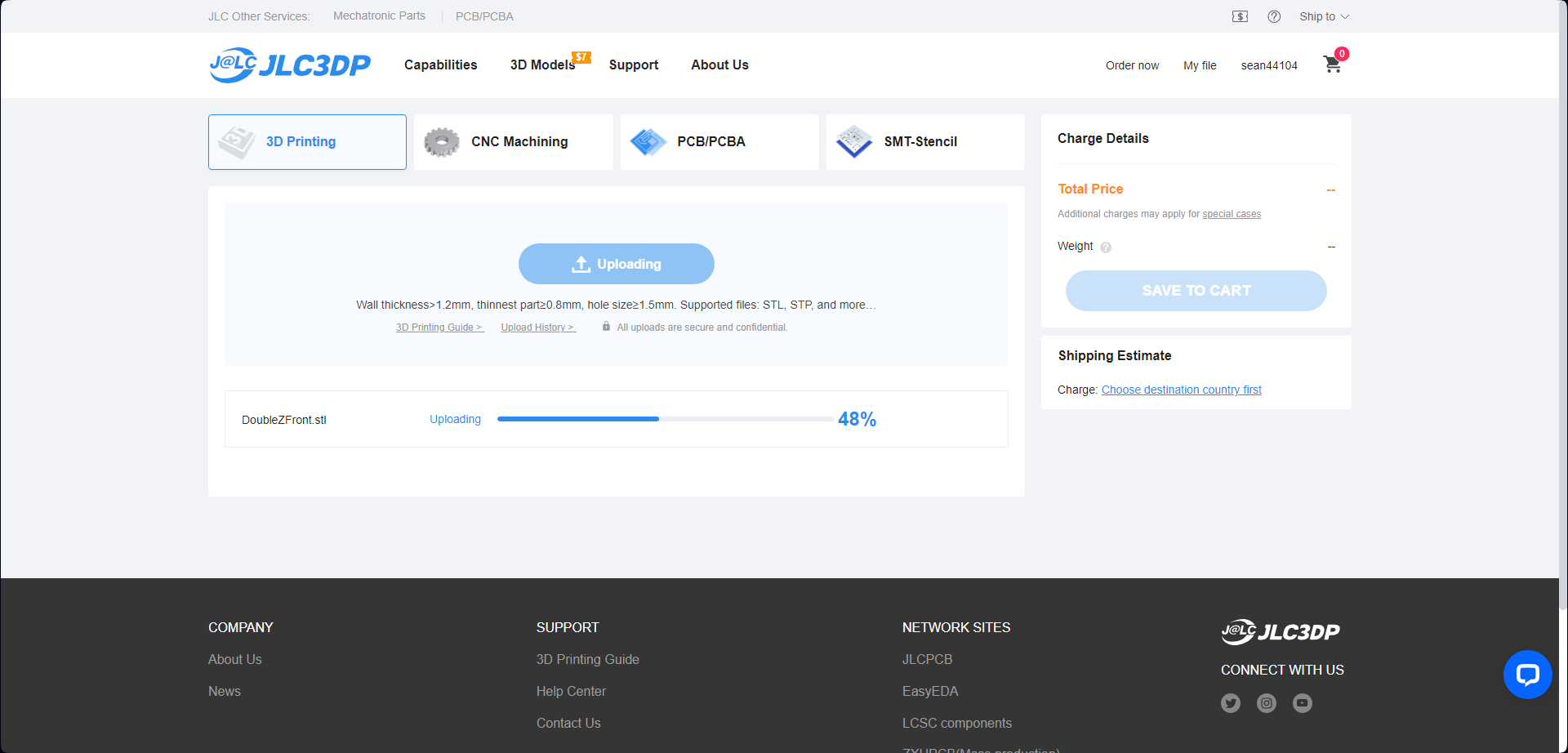
Task: Open the shopping cart icon
Action: 1332,65
